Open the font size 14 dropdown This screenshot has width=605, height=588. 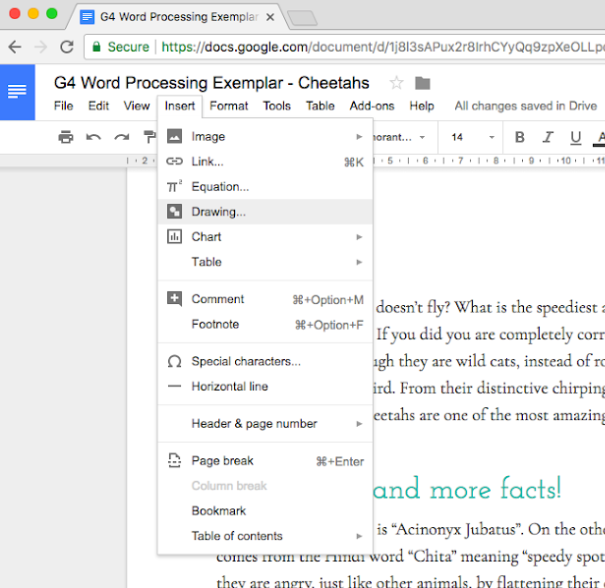click(x=468, y=137)
